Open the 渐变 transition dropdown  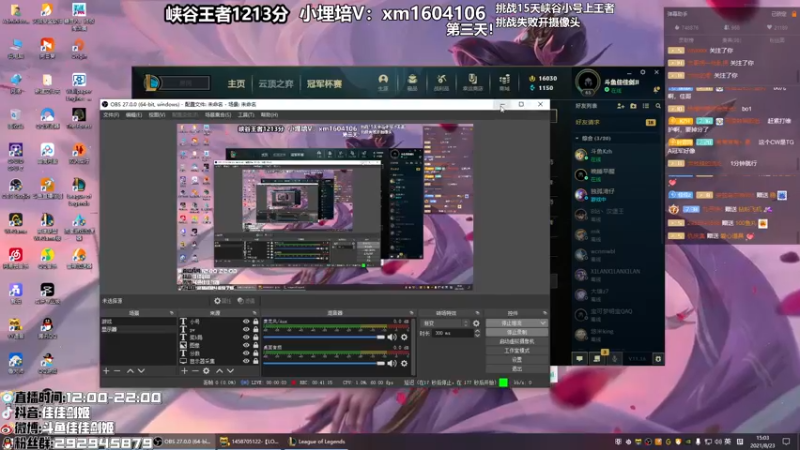(x=444, y=323)
